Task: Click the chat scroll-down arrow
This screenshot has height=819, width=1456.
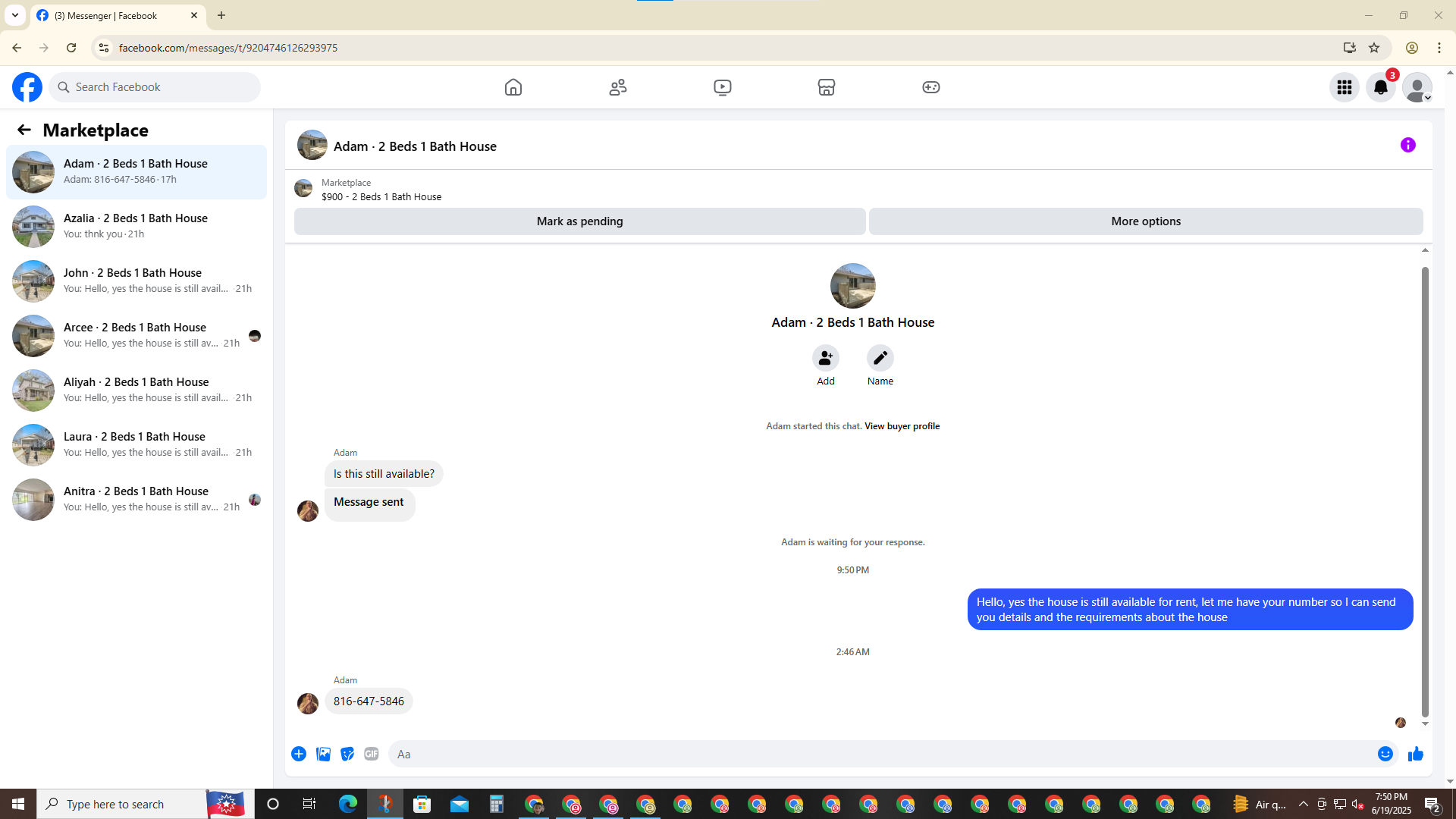Action: (x=1425, y=724)
